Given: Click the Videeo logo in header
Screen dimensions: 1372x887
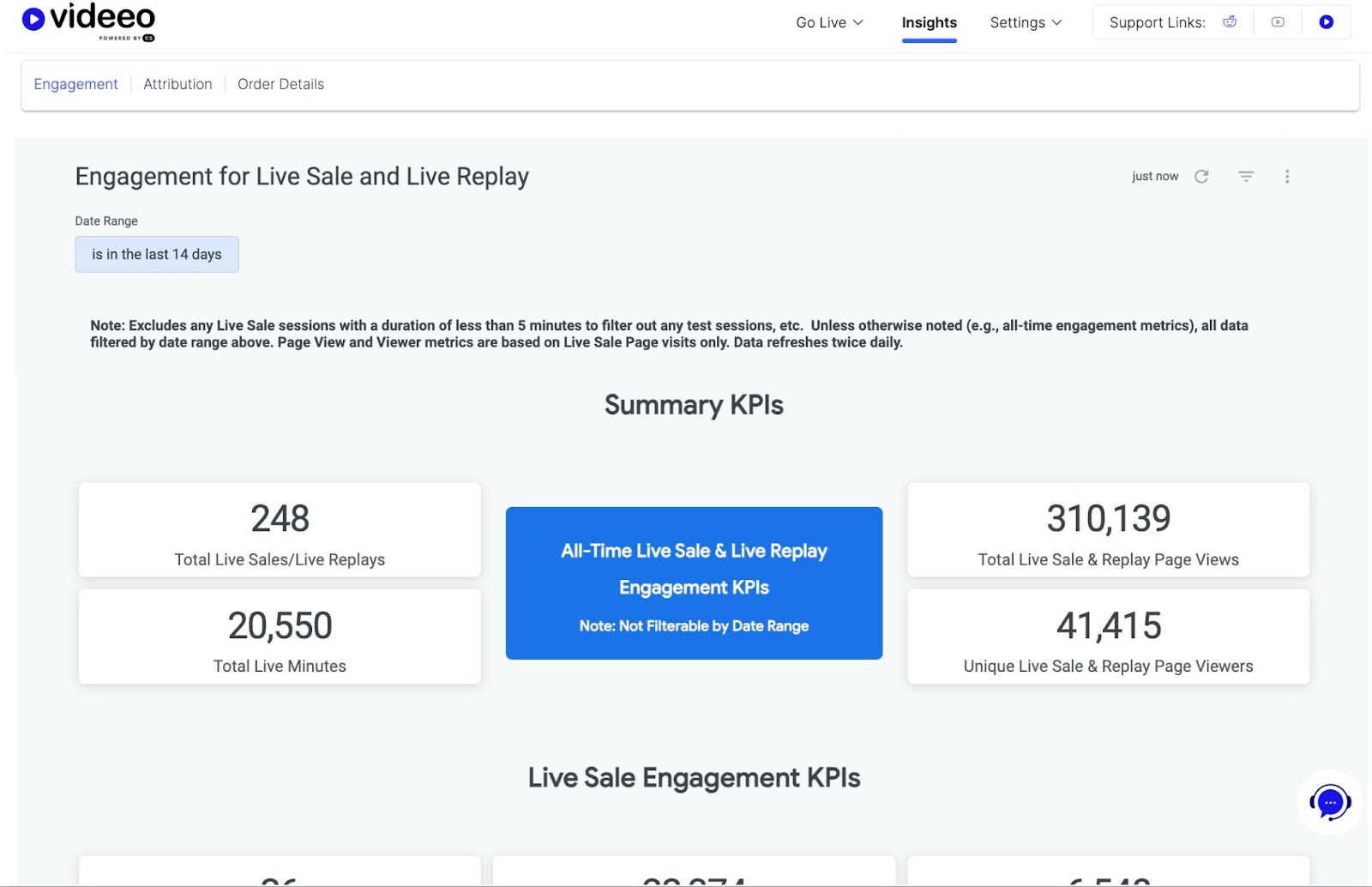Looking at the screenshot, I should (x=89, y=21).
